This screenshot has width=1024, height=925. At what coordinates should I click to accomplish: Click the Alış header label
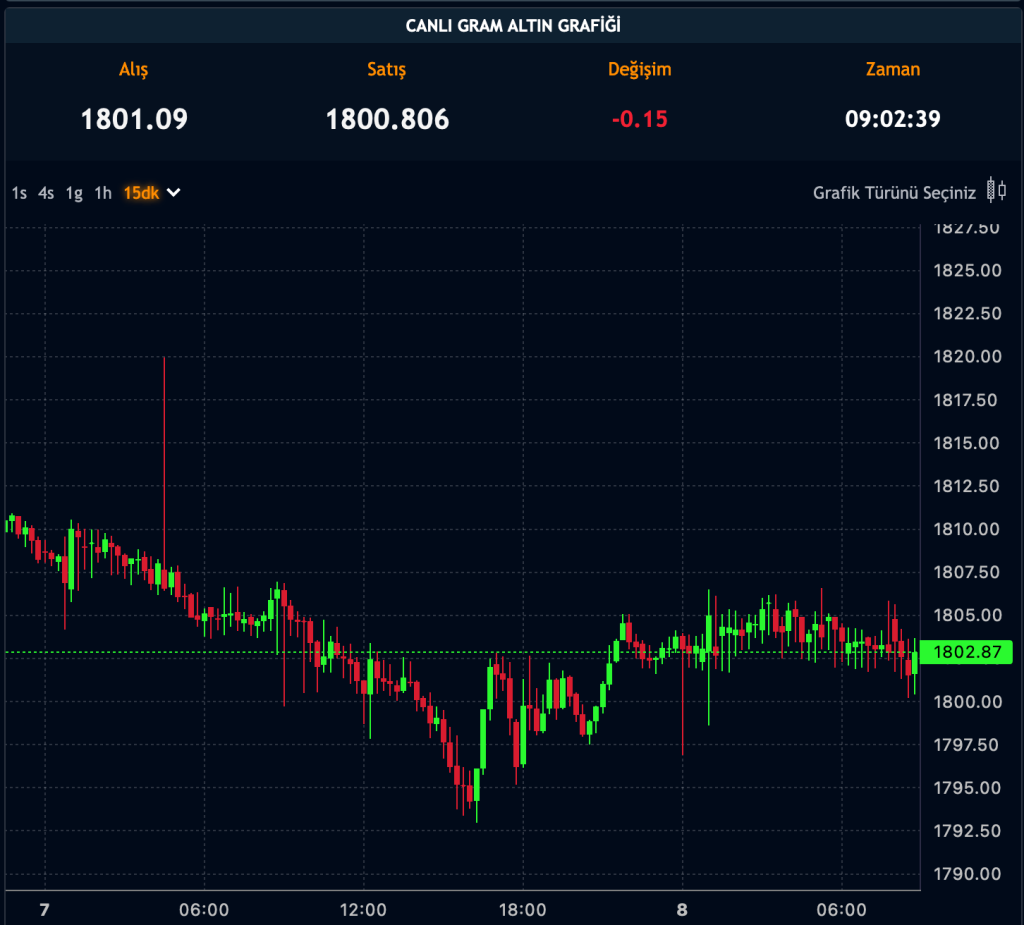[x=134, y=70]
